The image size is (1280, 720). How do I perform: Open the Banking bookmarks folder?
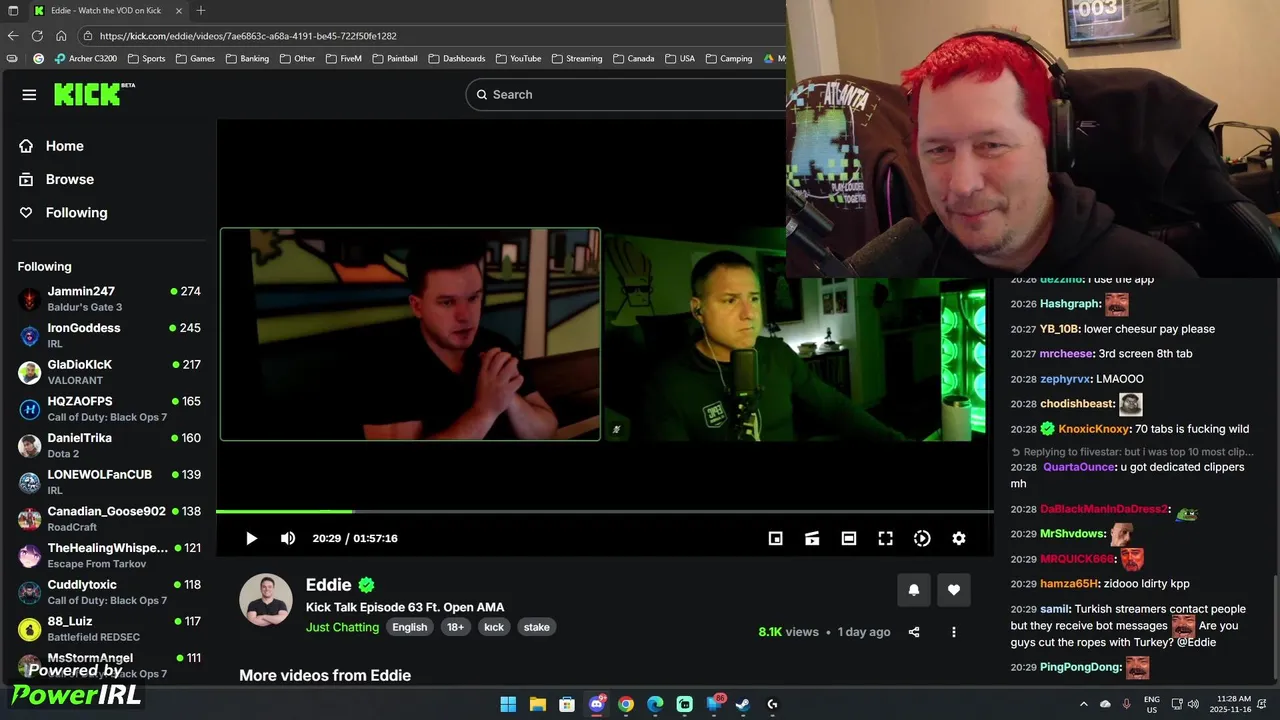point(247,58)
